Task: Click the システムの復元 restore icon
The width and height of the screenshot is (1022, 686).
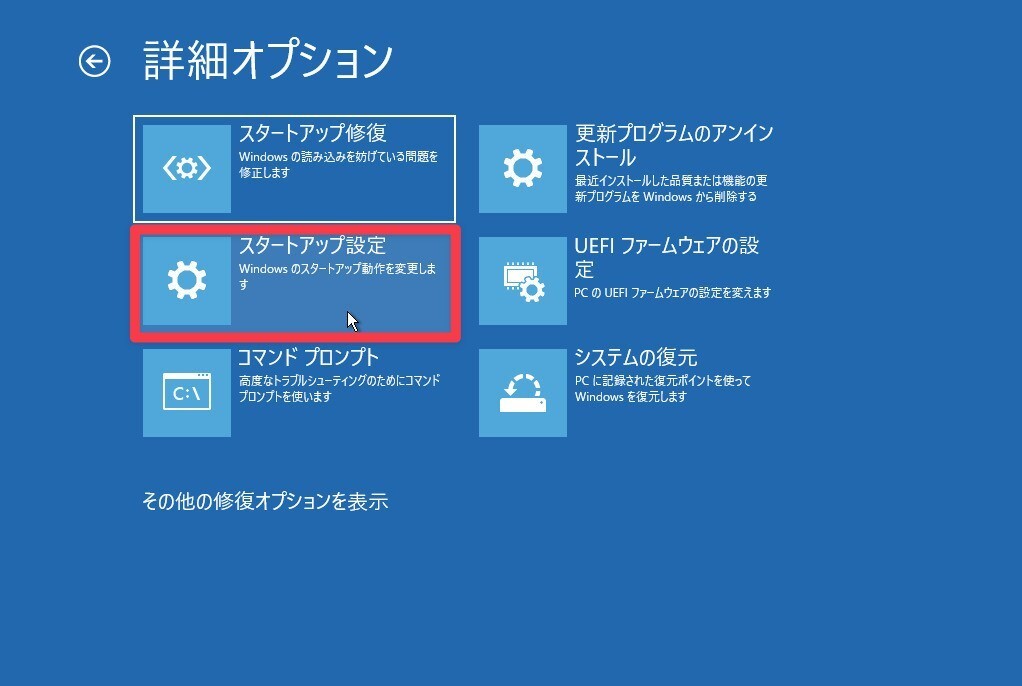Action: [523, 393]
